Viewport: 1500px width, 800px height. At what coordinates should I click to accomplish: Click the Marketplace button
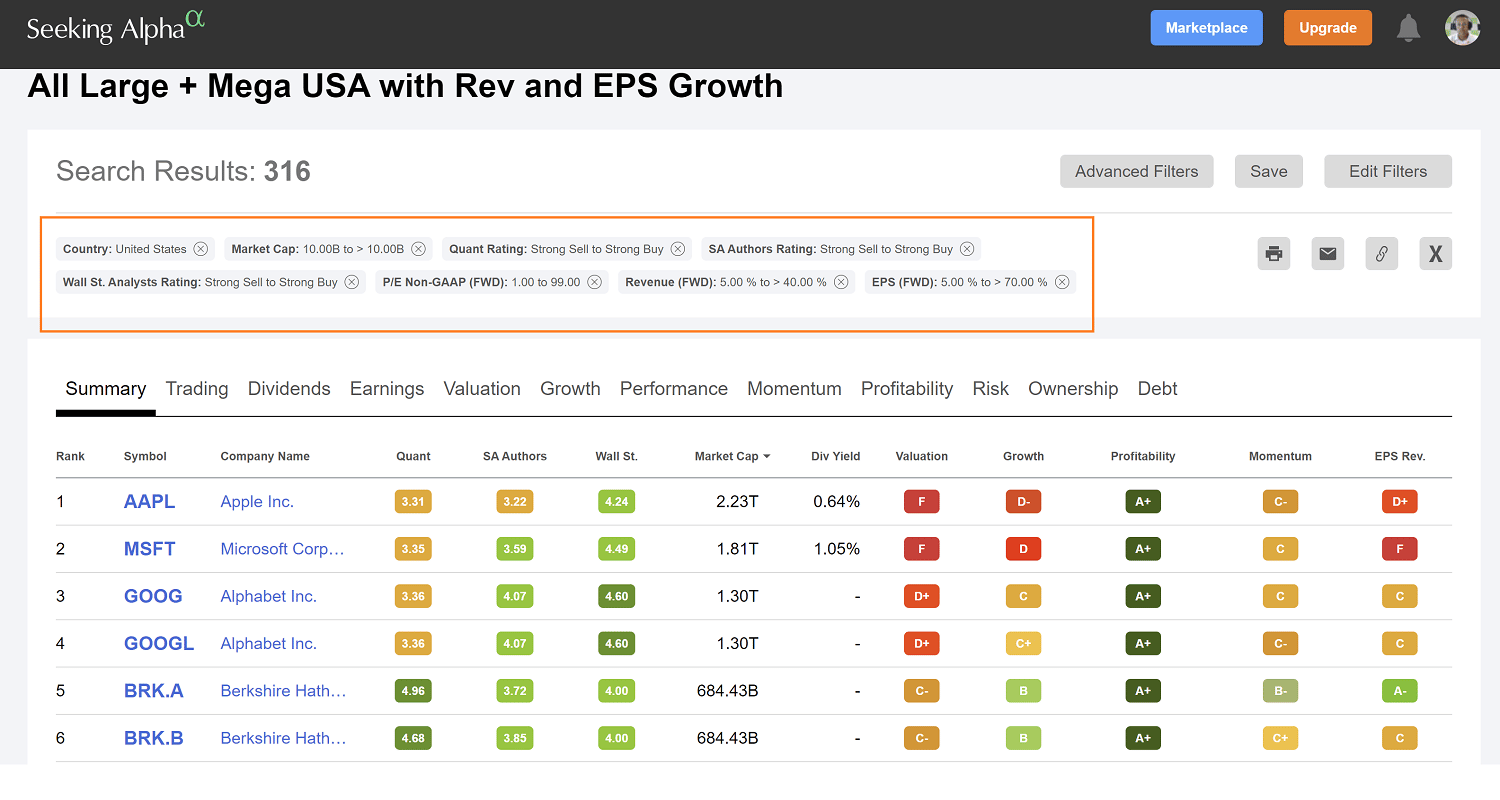(x=1207, y=28)
